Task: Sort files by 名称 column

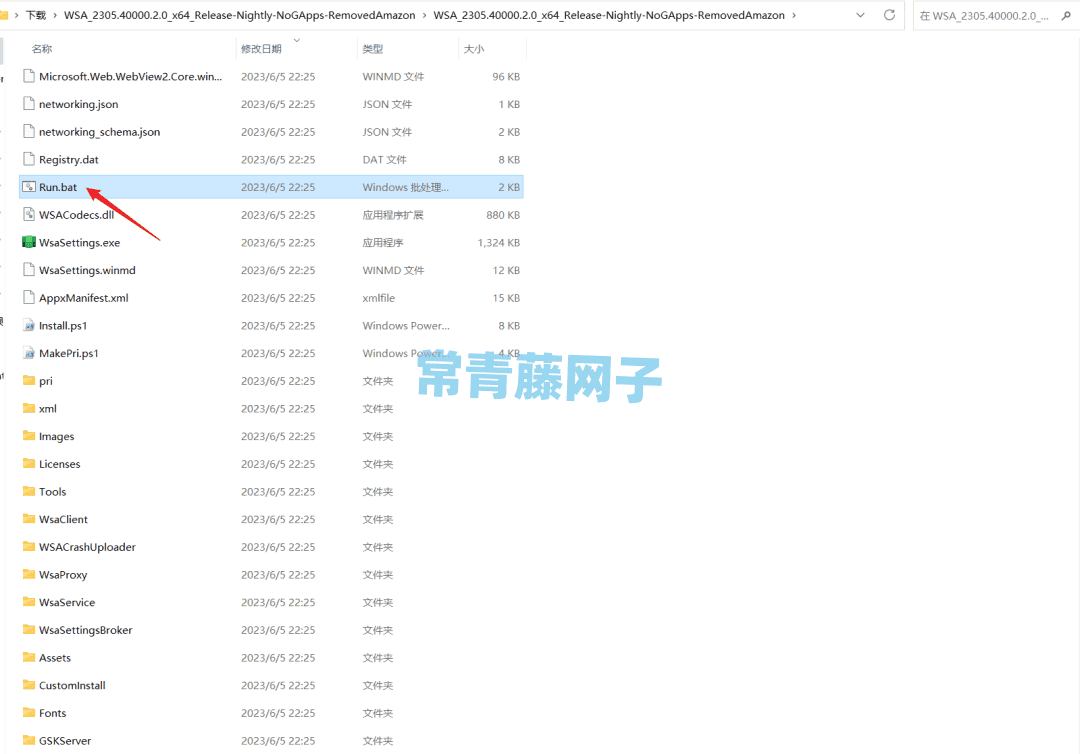Action: coord(42,49)
